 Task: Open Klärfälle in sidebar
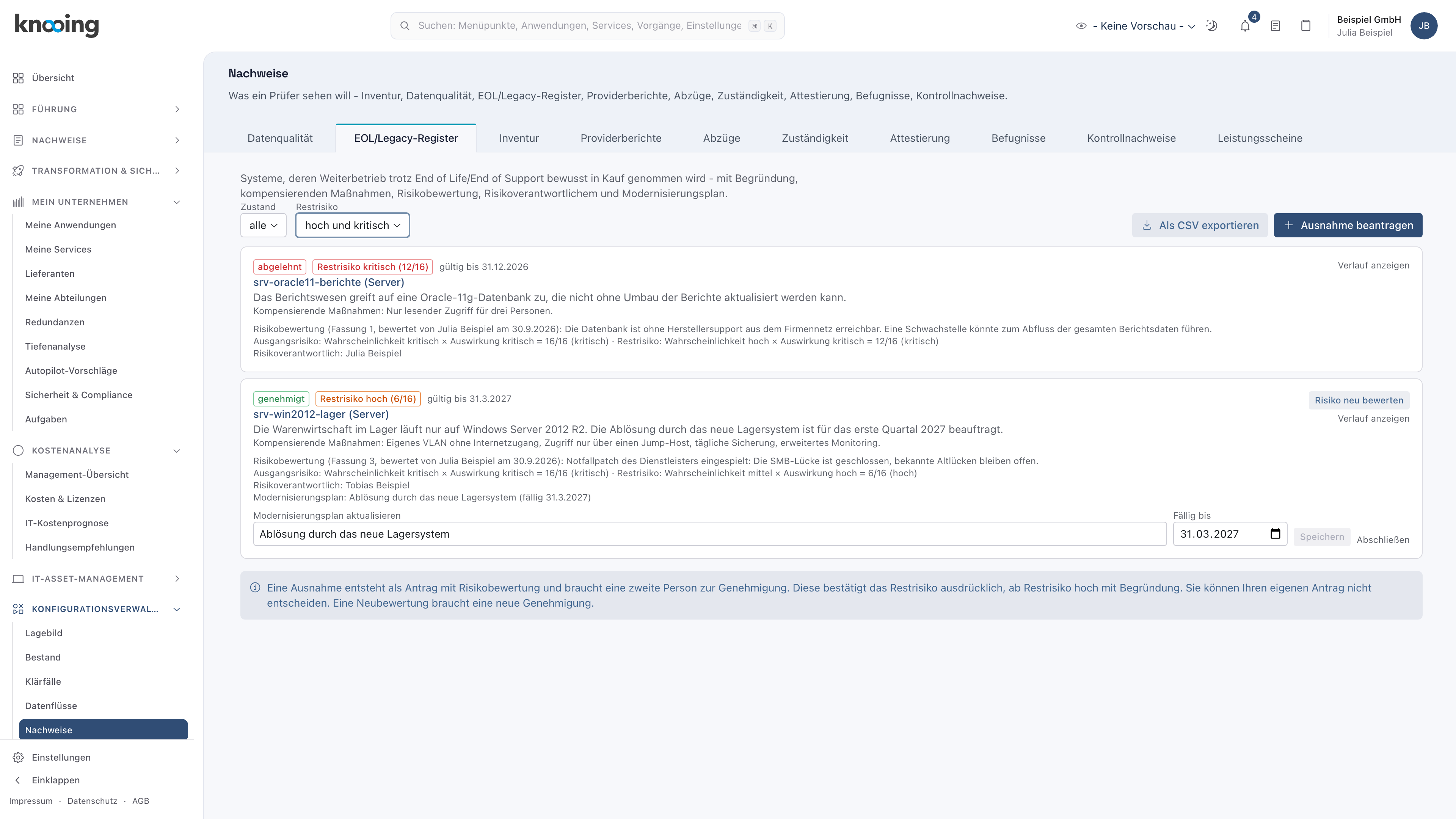click(43, 682)
